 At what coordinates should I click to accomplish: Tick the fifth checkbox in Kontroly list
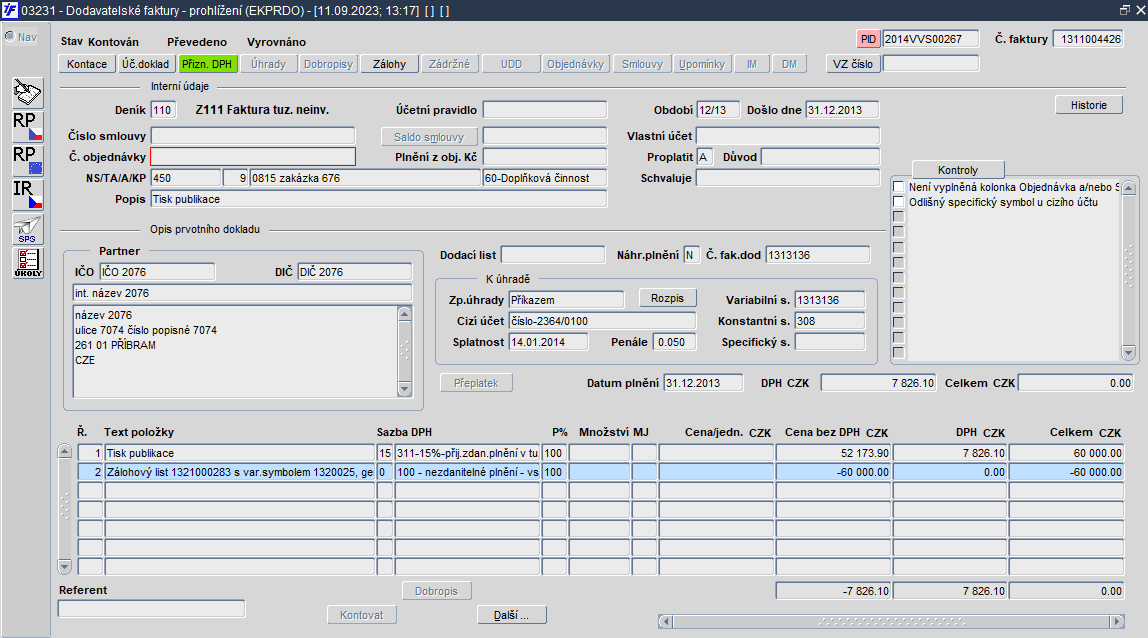point(898,247)
